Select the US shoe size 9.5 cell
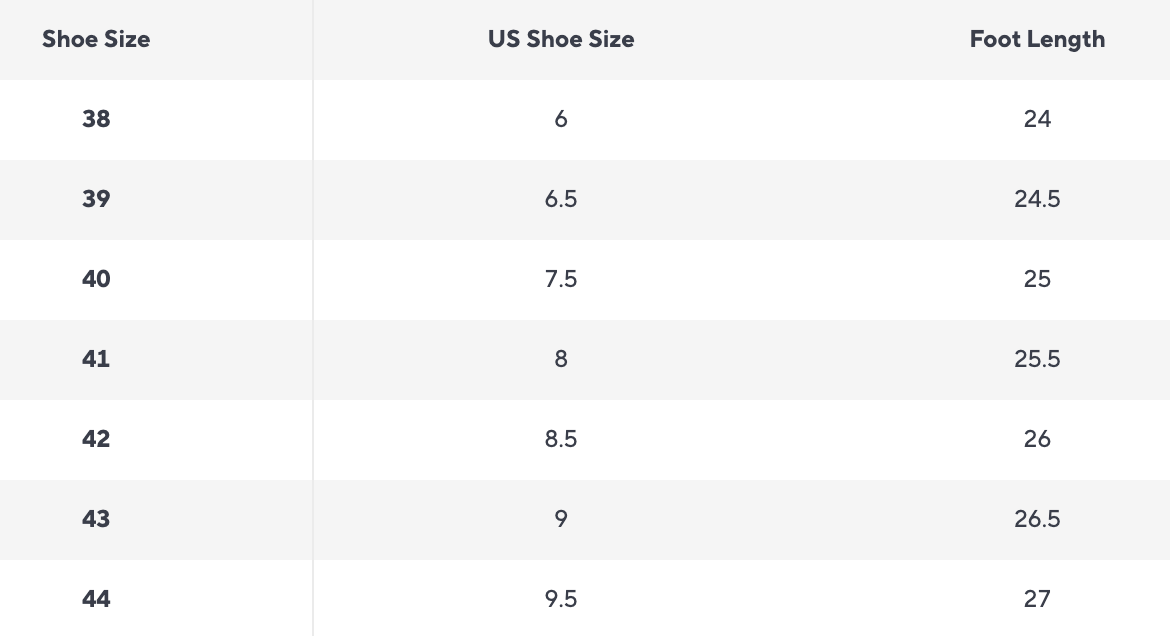The image size is (1170, 636). click(x=561, y=599)
